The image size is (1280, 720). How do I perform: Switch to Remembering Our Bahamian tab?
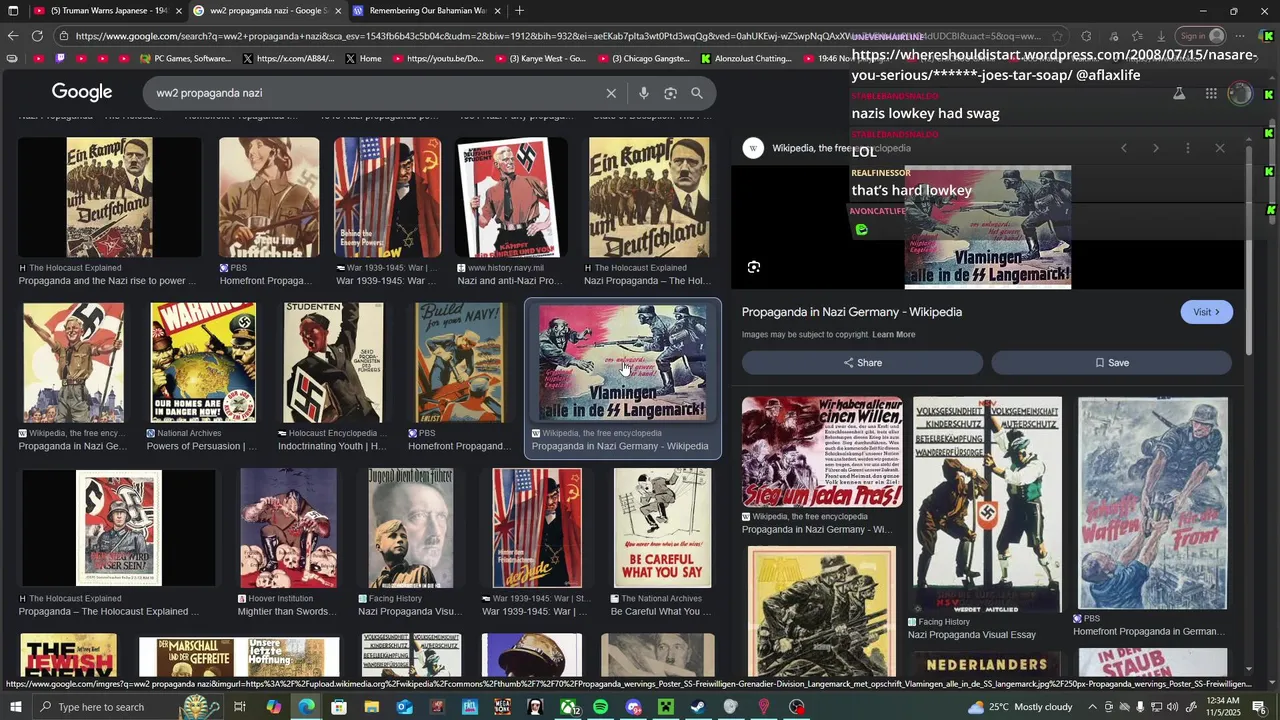point(427,11)
